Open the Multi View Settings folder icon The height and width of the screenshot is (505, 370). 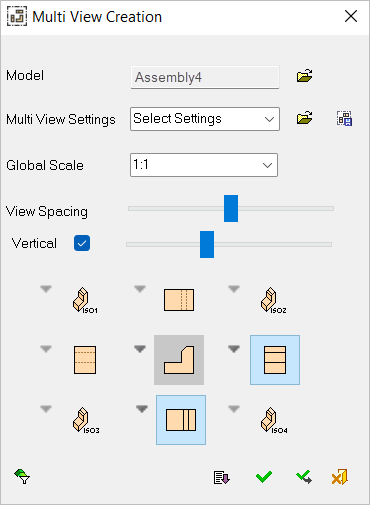click(x=304, y=118)
